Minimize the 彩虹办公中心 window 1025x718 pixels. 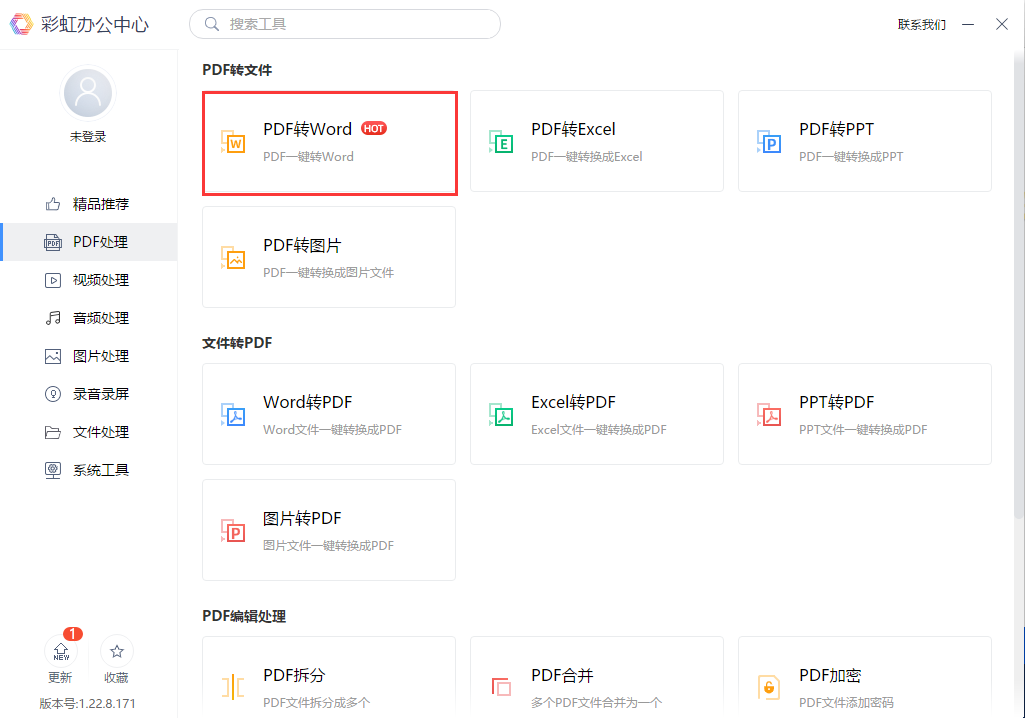pyautogui.click(x=968, y=25)
